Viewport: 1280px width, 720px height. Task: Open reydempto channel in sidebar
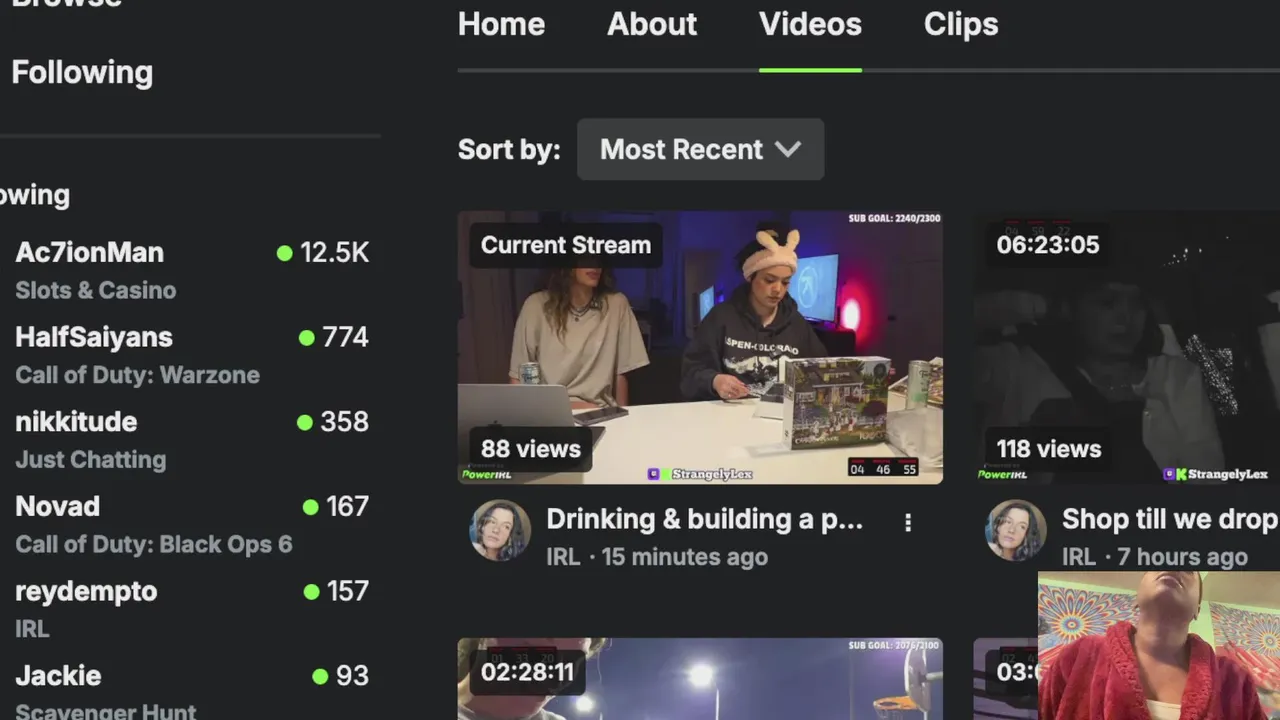tap(86, 591)
